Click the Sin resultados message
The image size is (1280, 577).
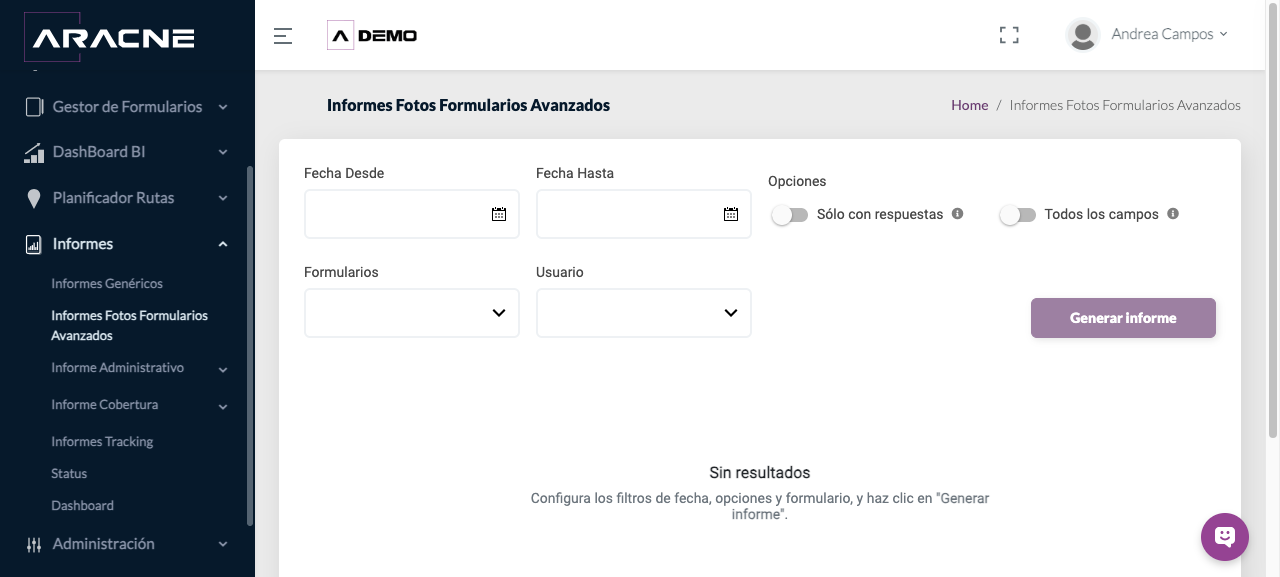(760, 472)
